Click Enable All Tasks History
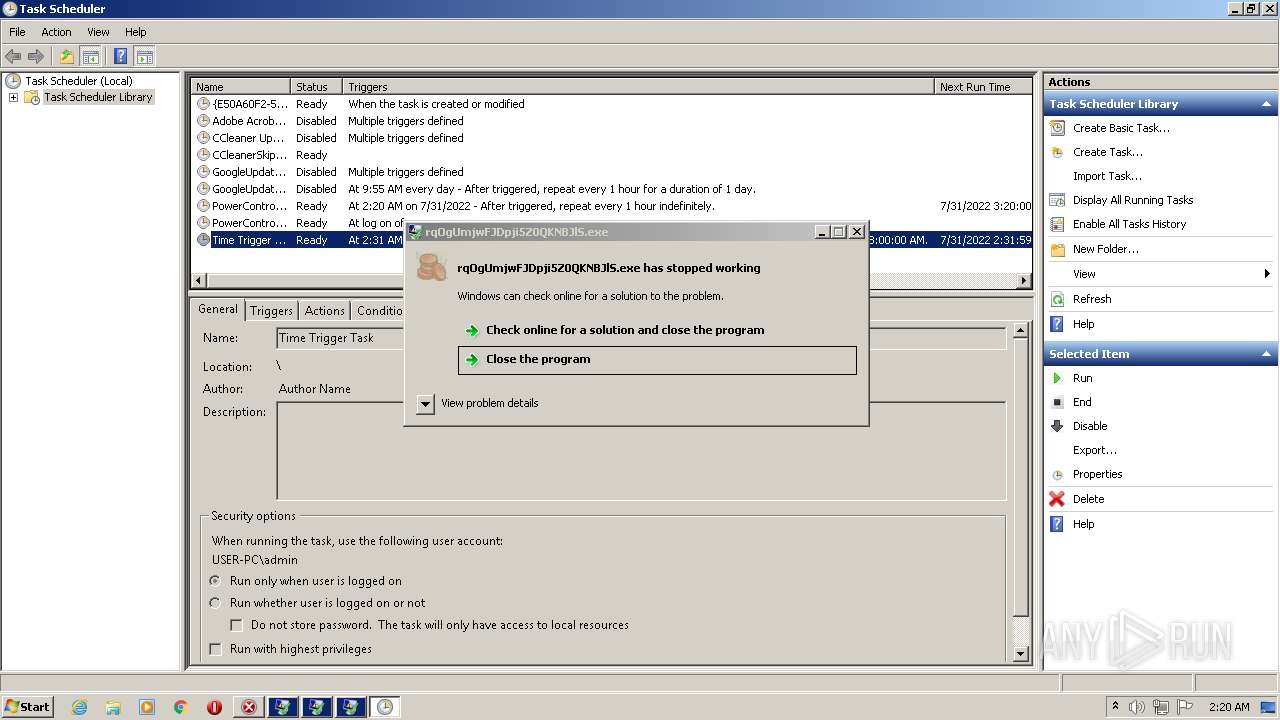This screenshot has width=1280, height=720. (x=1129, y=224)
